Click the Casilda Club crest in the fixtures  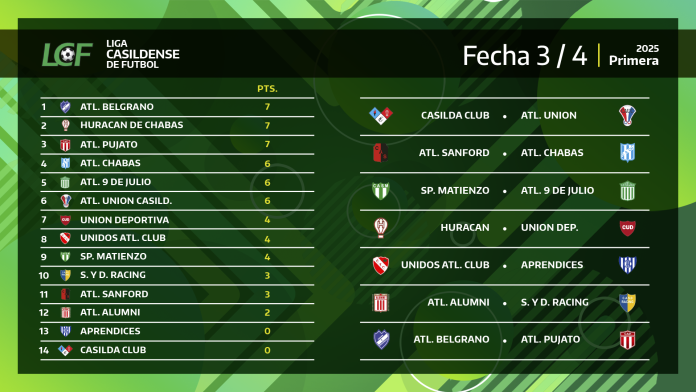381,115
